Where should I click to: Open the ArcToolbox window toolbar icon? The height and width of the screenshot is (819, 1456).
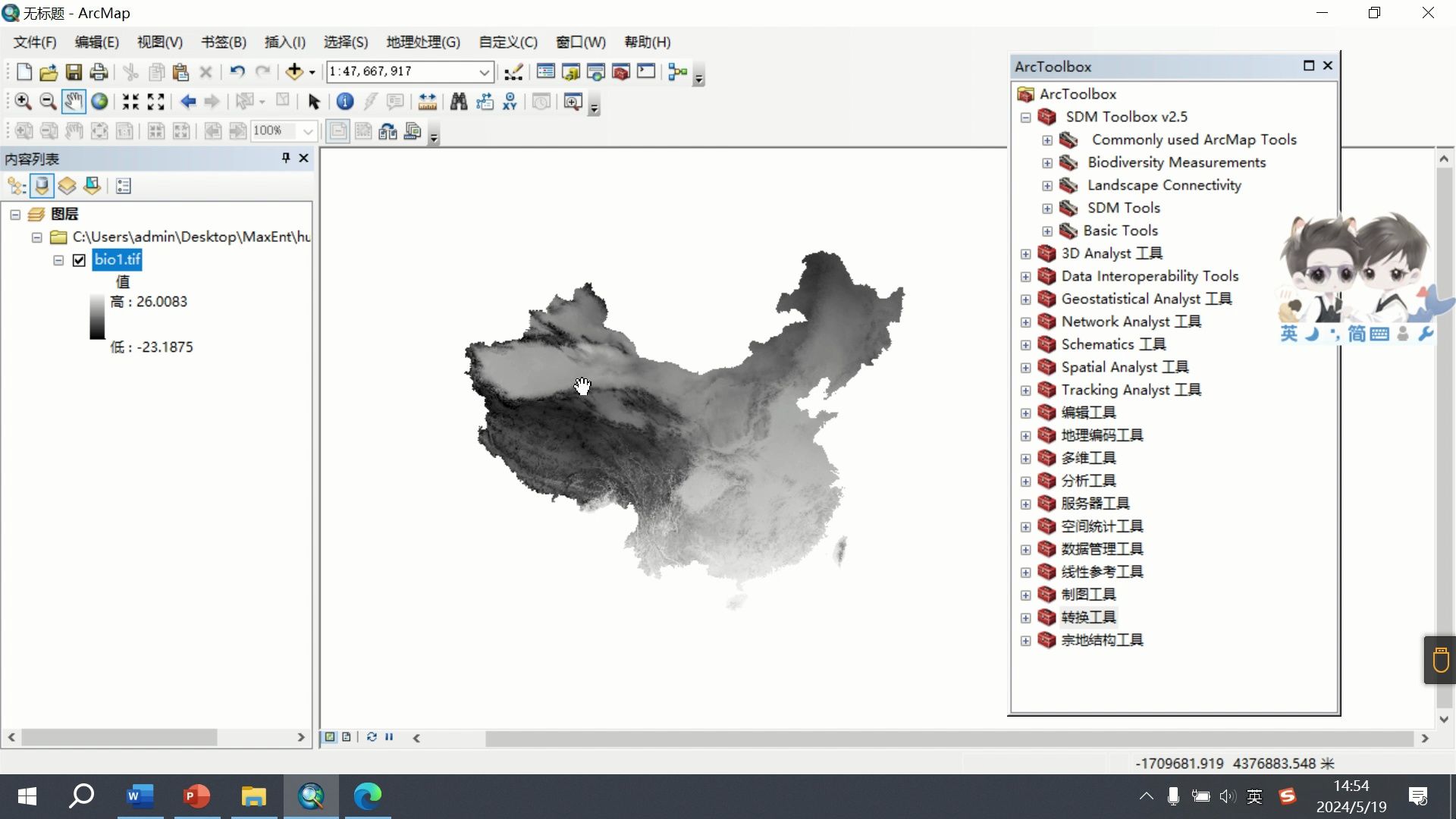coord(621,72)
